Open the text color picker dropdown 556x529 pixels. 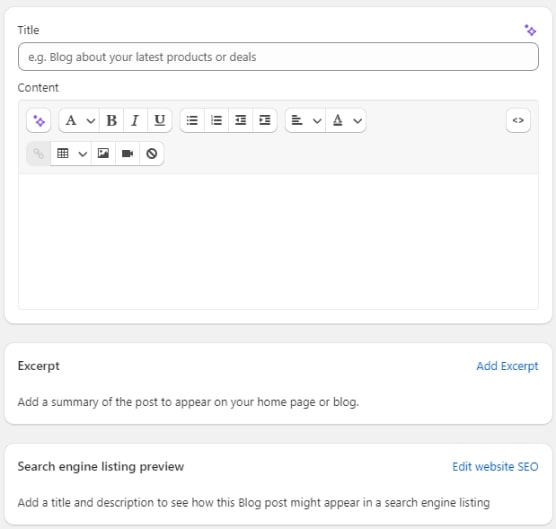coord(346,121)
